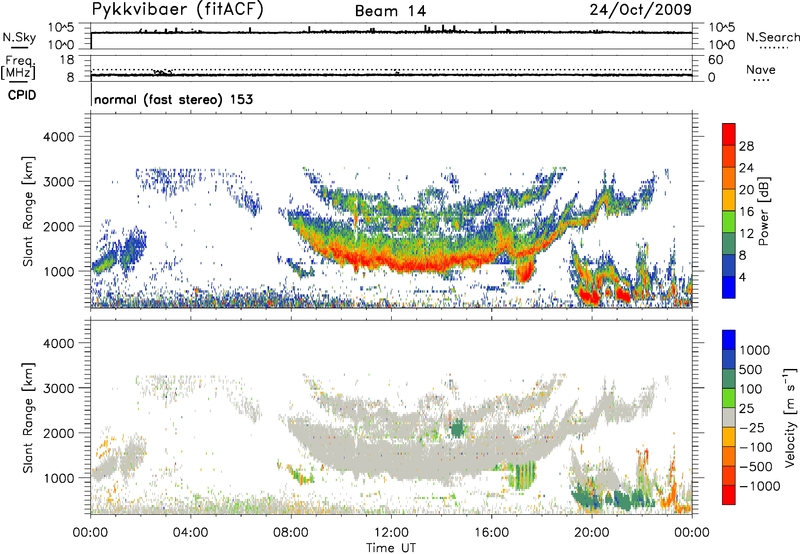Click Velocity color bar blue segment above 1000
Screen dimensions: 800x554
coord(729,340)
